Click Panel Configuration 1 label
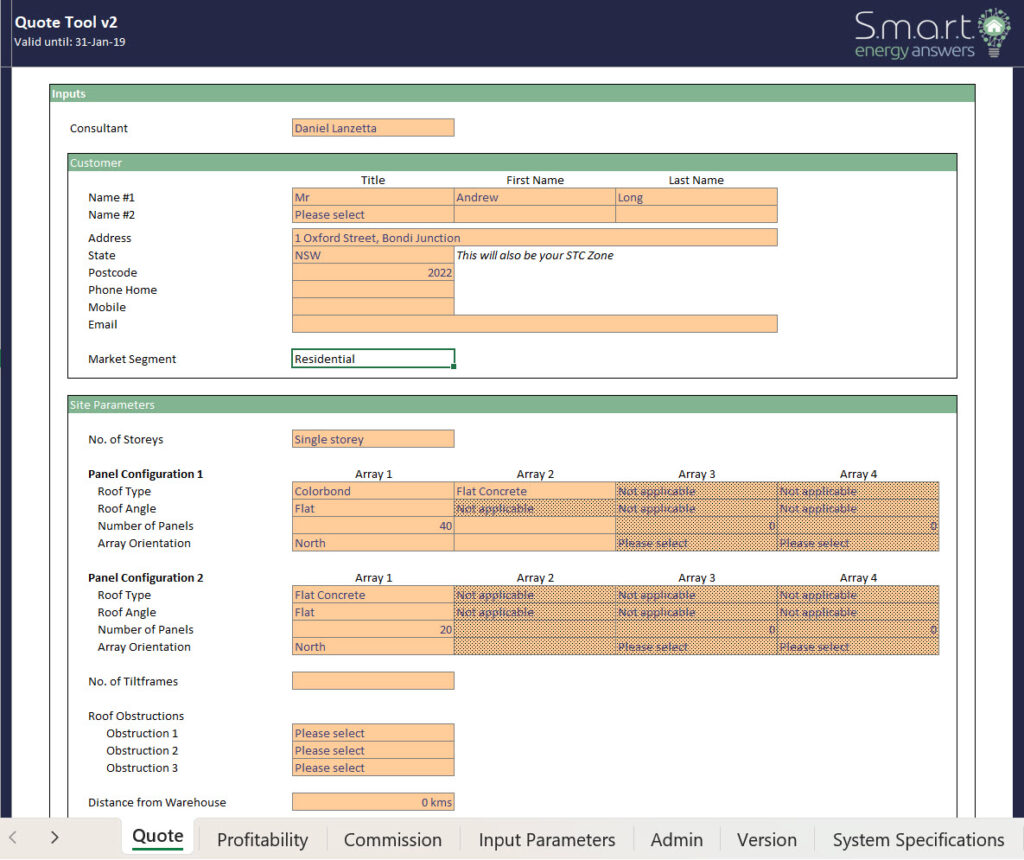Image resolution: width=1024 pixels, height=860 pixels. pos(146,474)
